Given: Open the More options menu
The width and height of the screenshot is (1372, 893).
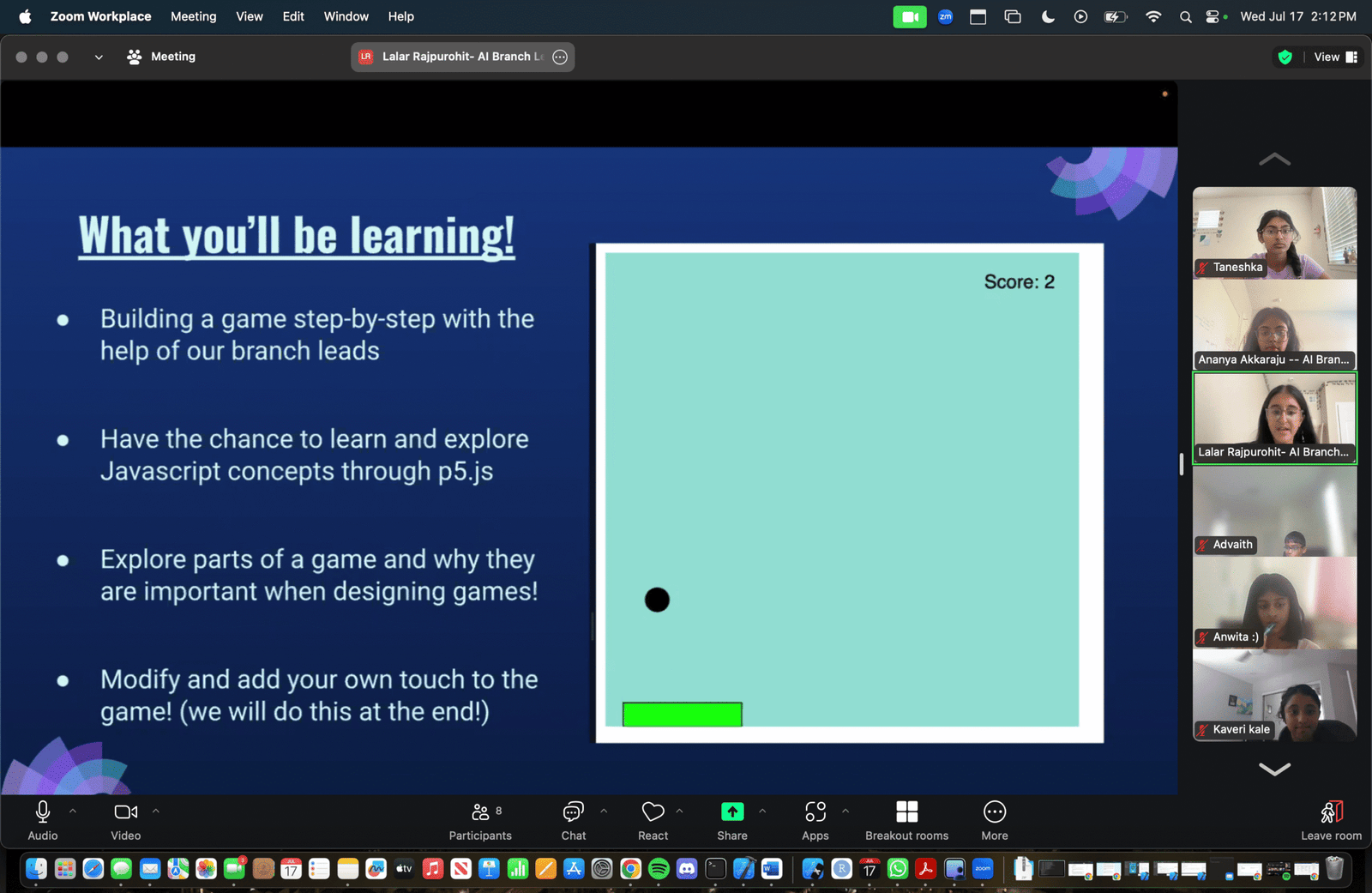Looking at the screenshot, I should [994, 821].
